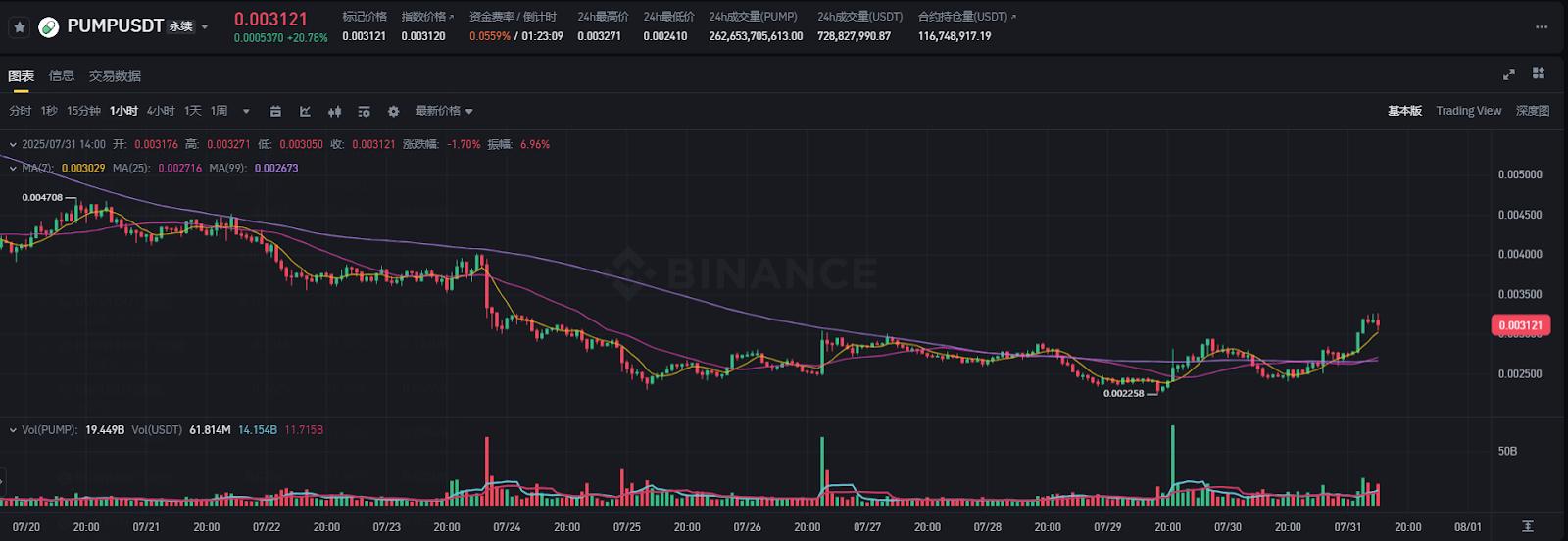
Task: Open the 最新价格 price type dropdown
Action: 444,111
